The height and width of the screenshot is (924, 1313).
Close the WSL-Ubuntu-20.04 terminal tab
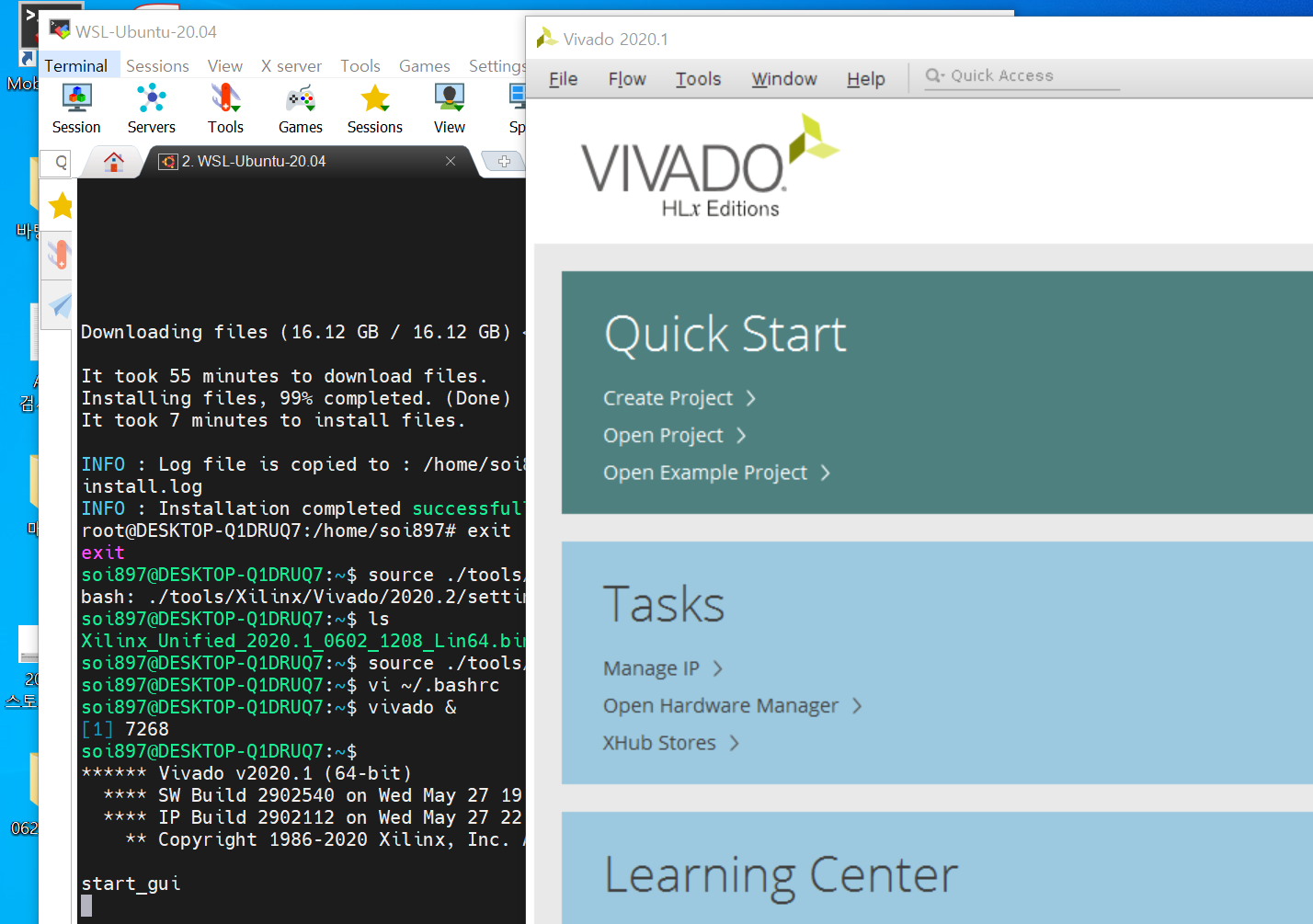pos(451,161)
